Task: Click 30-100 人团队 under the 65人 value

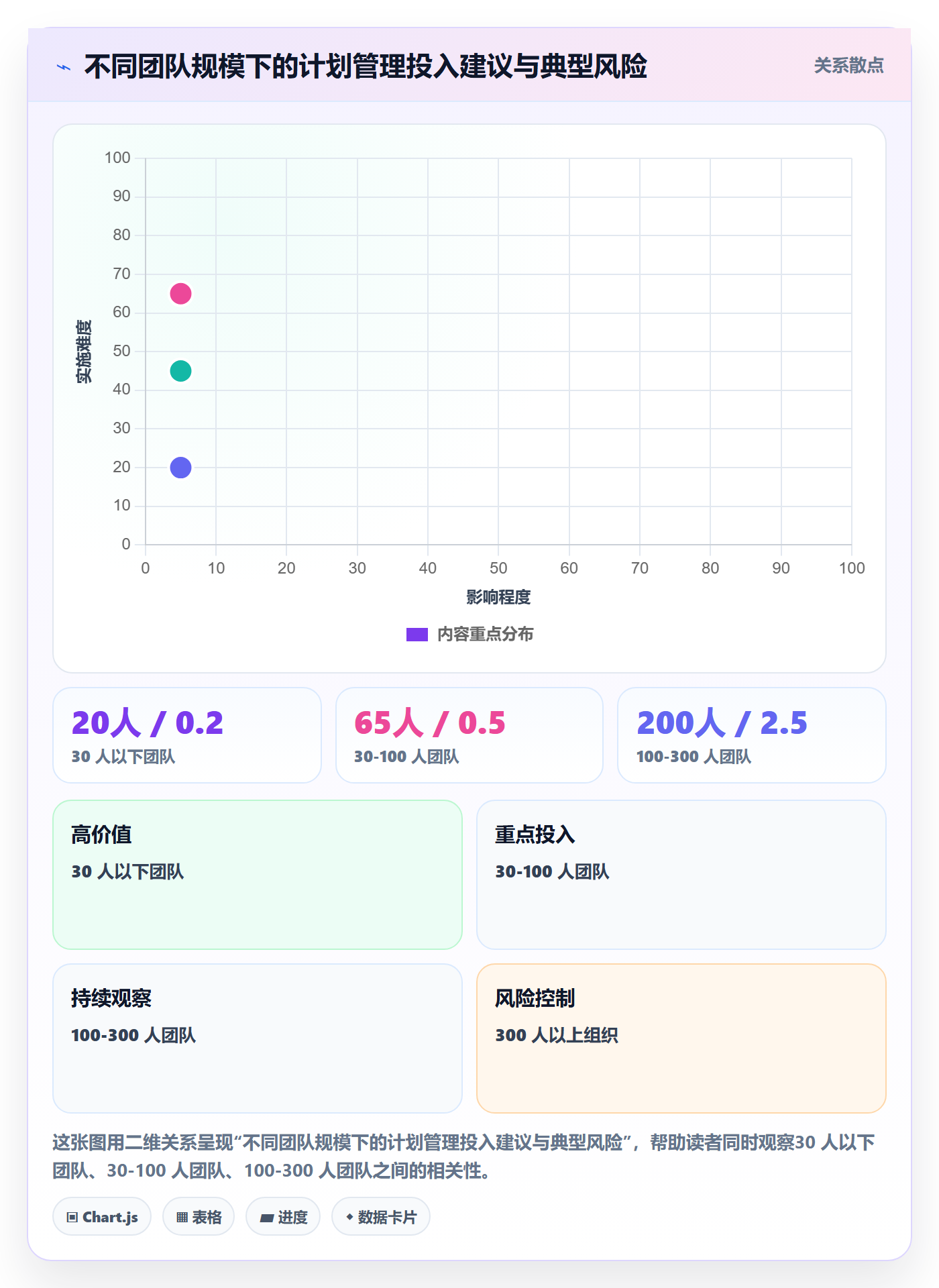Action: [406, 757]
